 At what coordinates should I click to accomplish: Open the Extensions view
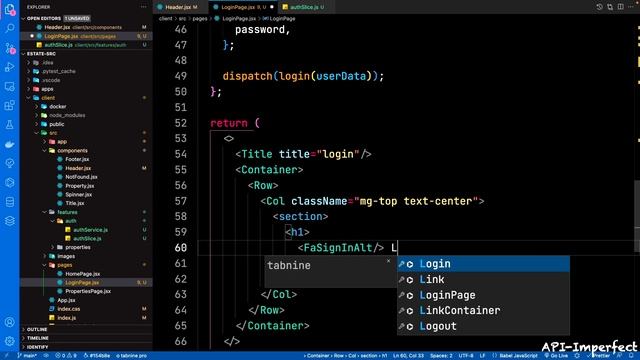tap(9, 106)
